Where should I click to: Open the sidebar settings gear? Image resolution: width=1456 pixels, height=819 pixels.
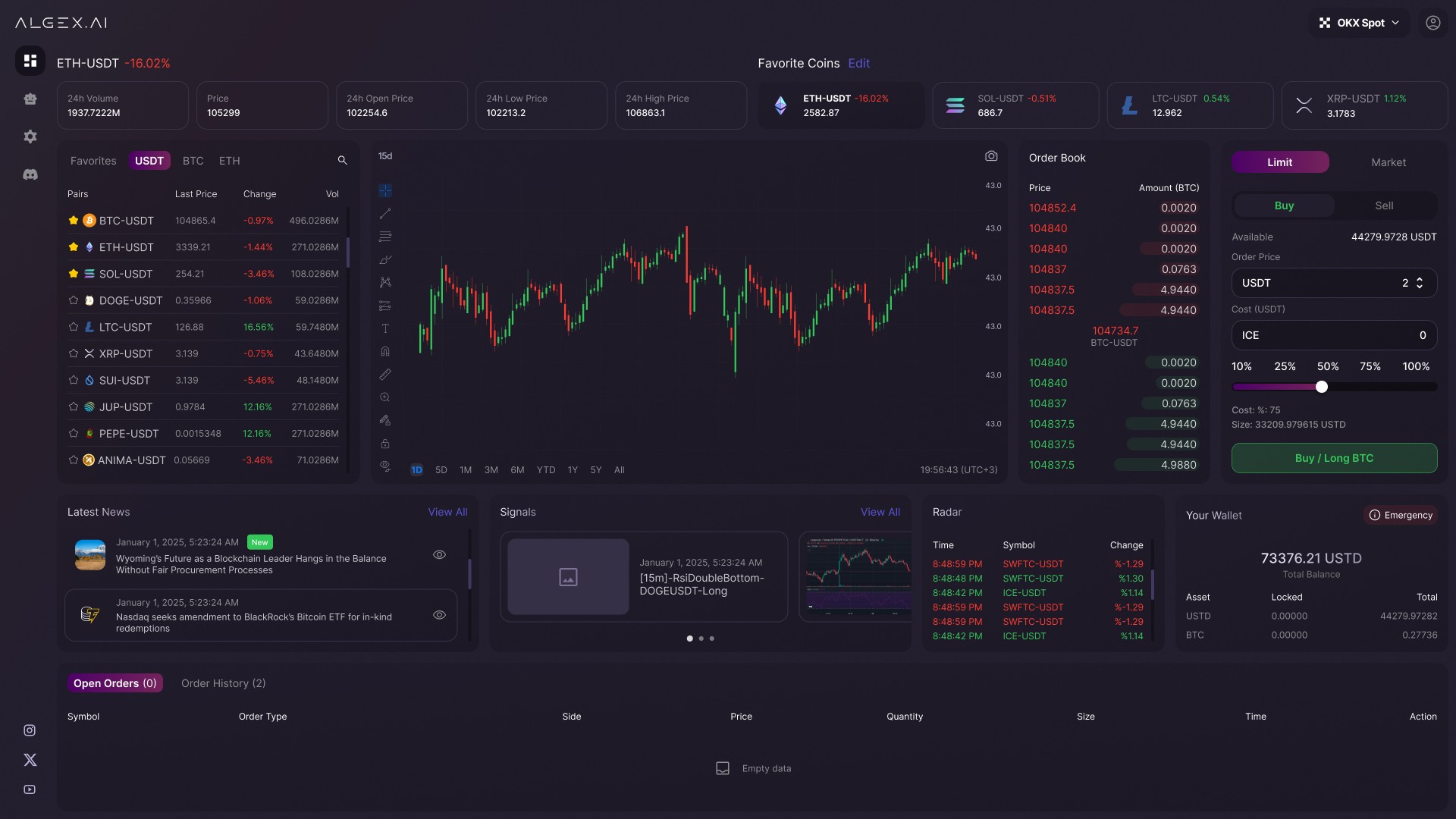(30, 136)
